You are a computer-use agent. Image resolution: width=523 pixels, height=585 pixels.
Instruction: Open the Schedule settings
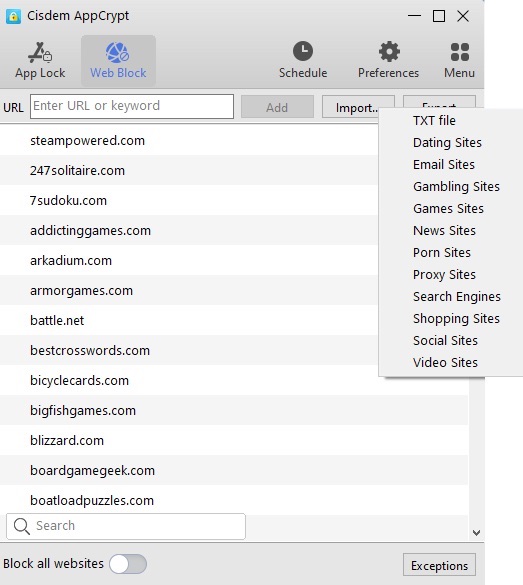coord(303,61)
